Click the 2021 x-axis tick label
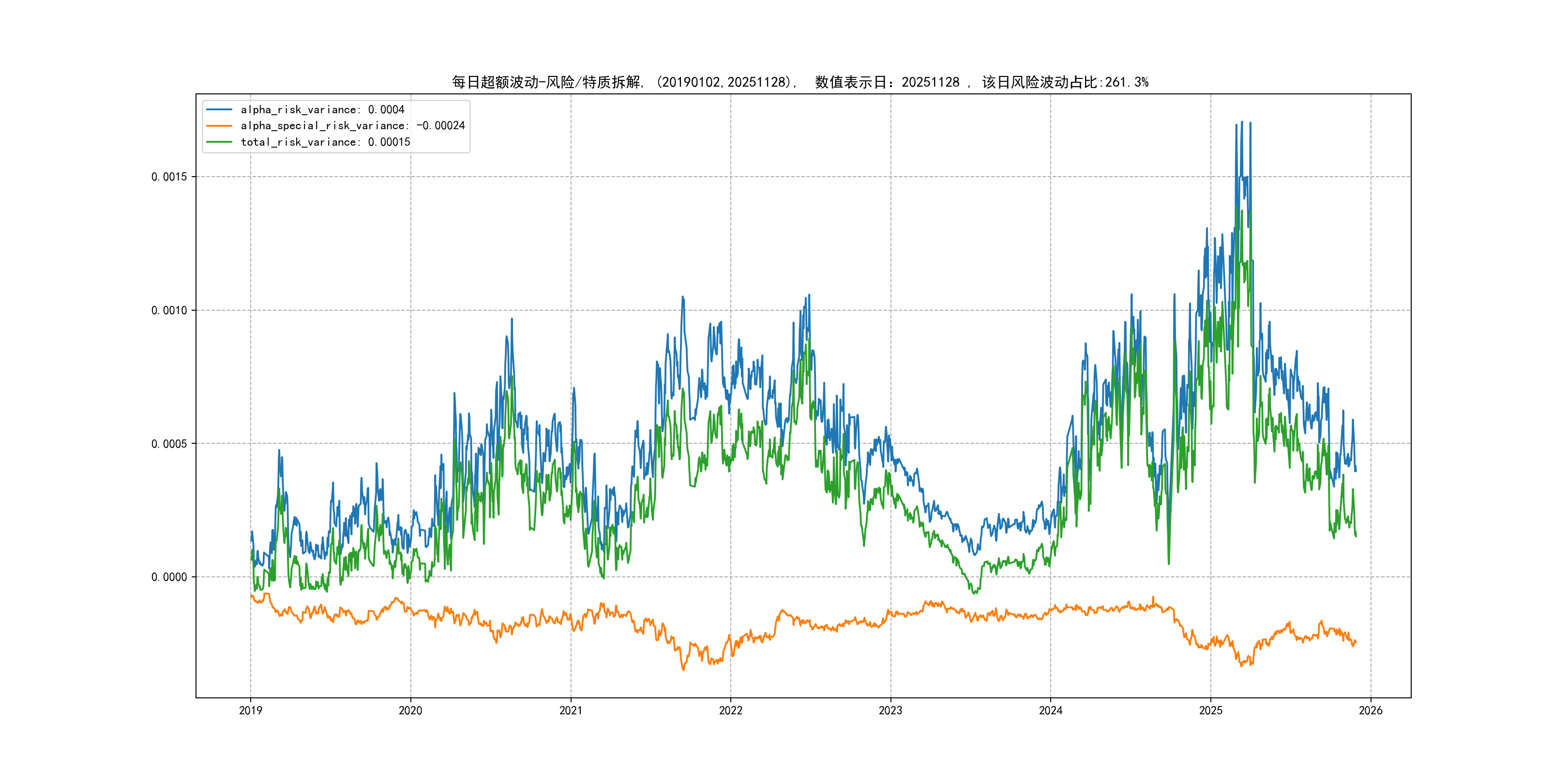Screen dimensions: 1568x784 click(x=571, y=710)
